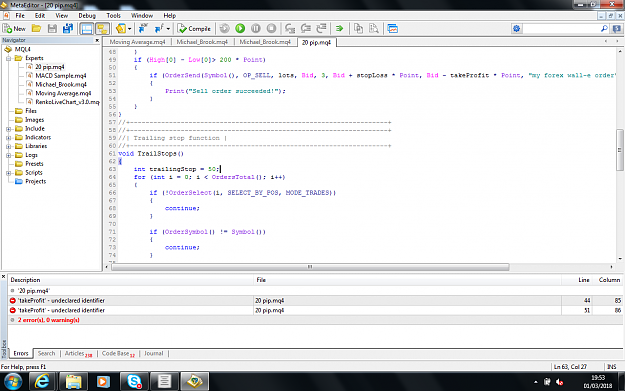625x391 pixels.
Task: Click the toggle bookmark flag icon
Action: point(143,29)
